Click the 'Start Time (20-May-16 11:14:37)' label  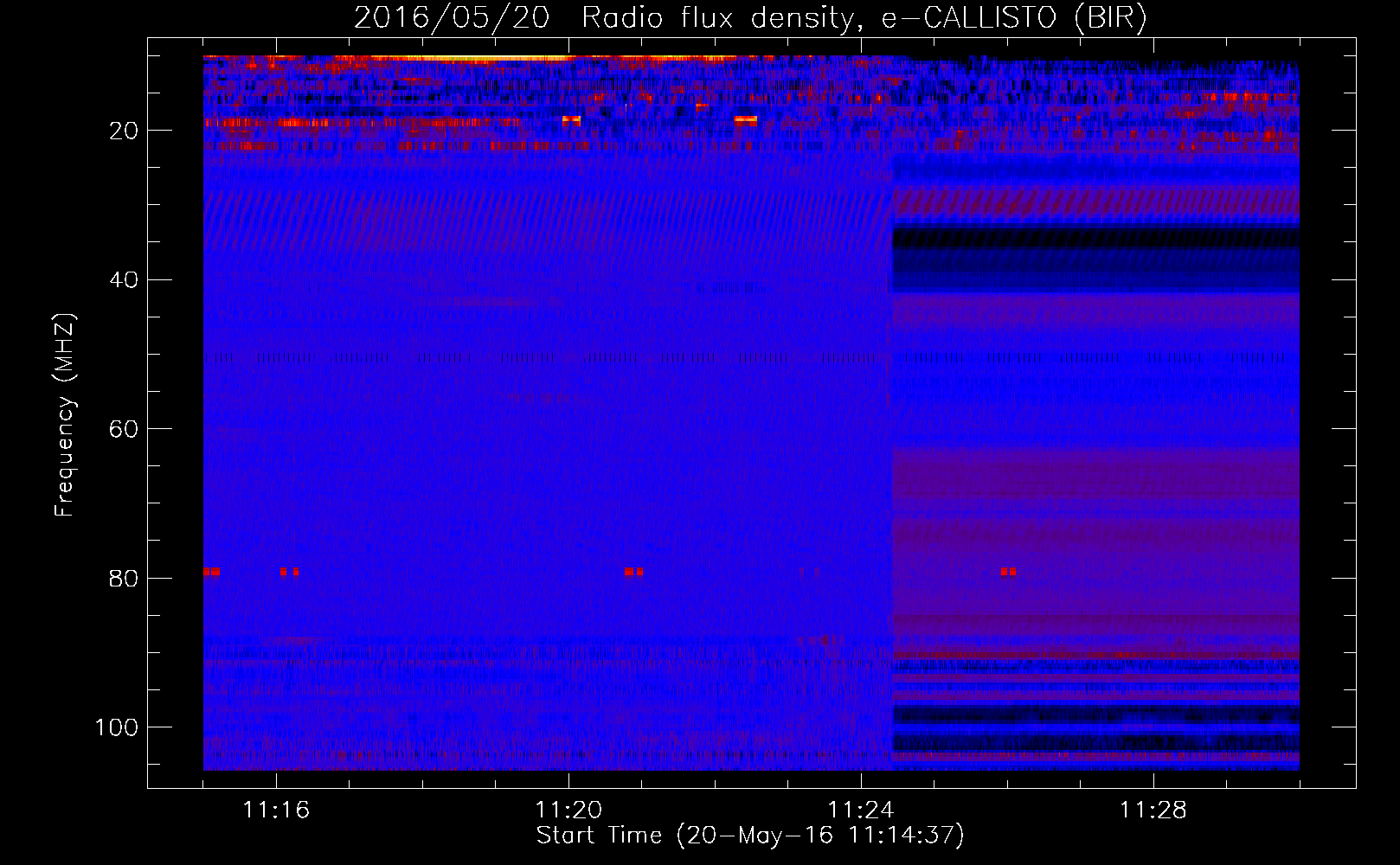pyautogui.click(x=750, y=836)
